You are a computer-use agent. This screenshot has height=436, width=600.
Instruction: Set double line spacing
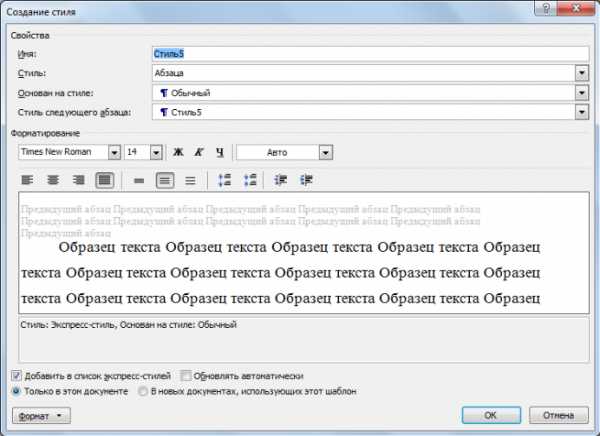click(190, 180)
